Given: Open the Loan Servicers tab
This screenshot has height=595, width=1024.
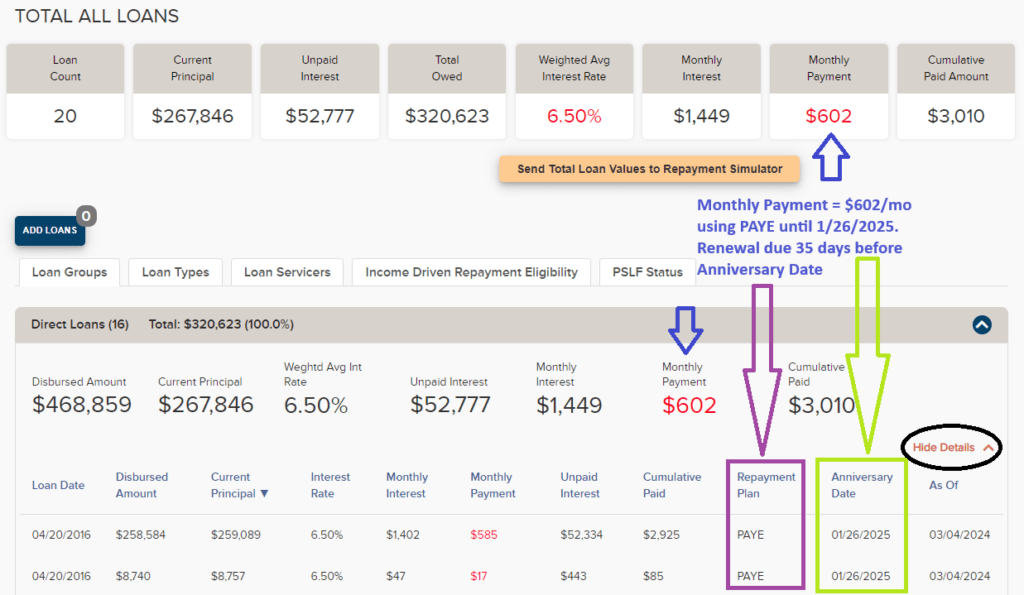Looking at the screenshot, I should (x=287, y=272).
